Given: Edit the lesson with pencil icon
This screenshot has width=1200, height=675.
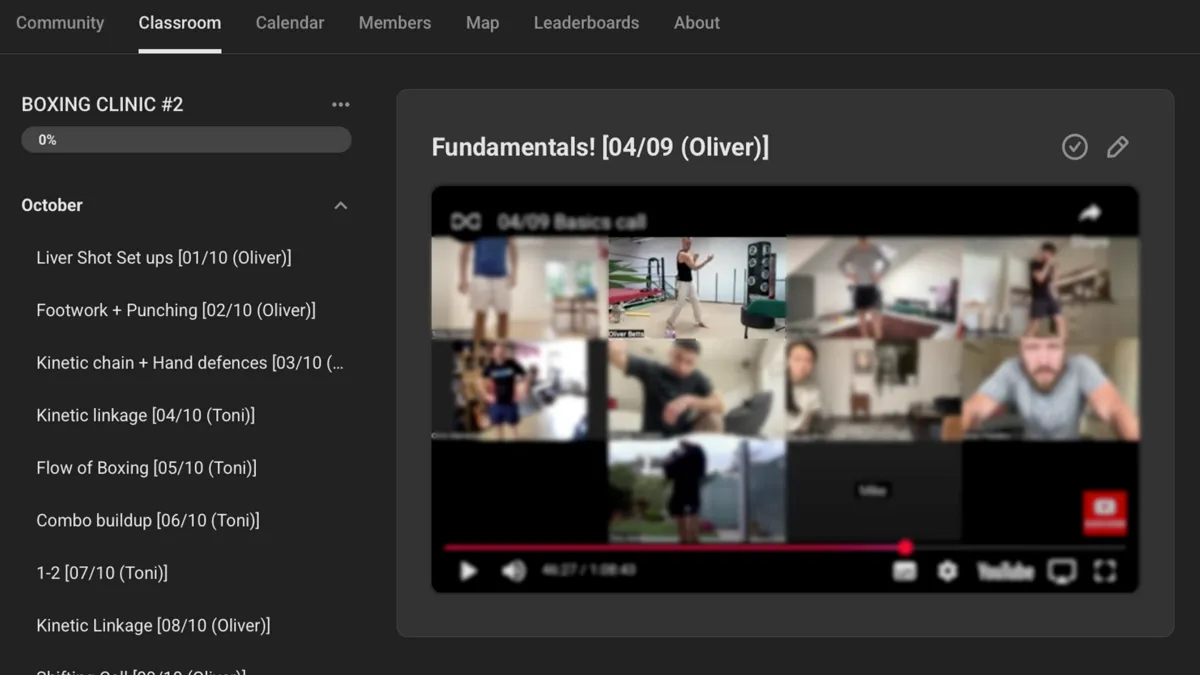Looking at the screenshot, I should 1117,147.
